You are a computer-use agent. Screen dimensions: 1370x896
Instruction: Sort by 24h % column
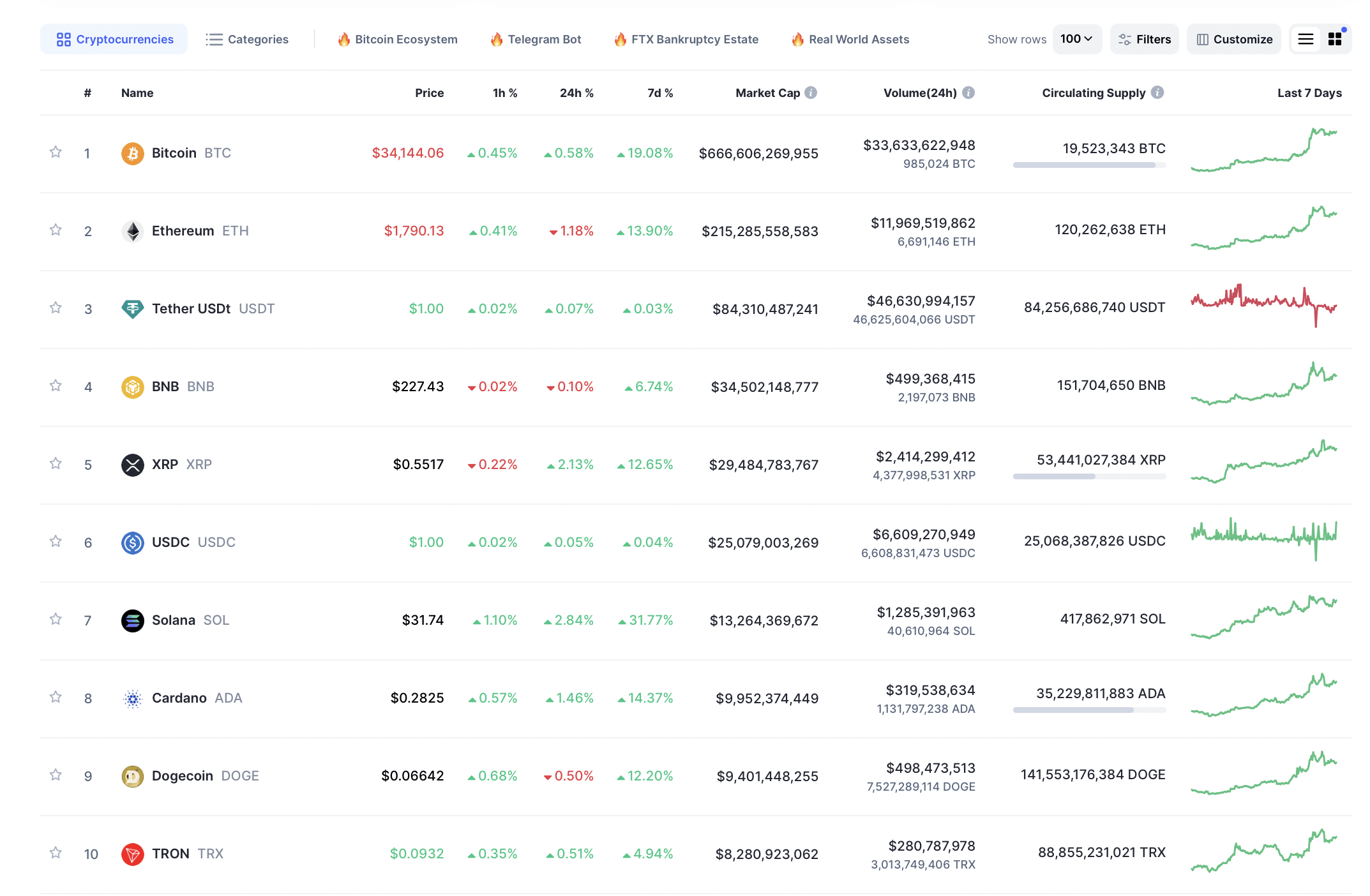[x=576, y=93]
